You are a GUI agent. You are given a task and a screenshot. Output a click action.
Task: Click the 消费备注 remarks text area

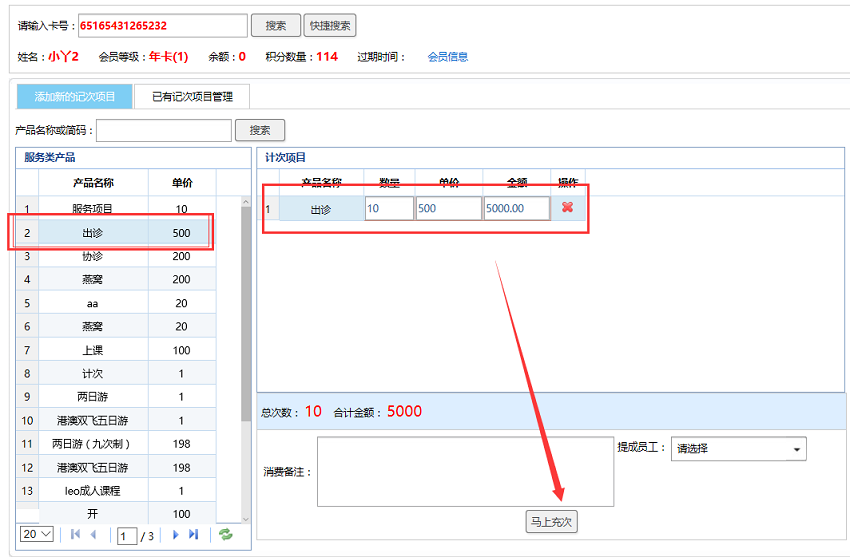coord(465,471)
